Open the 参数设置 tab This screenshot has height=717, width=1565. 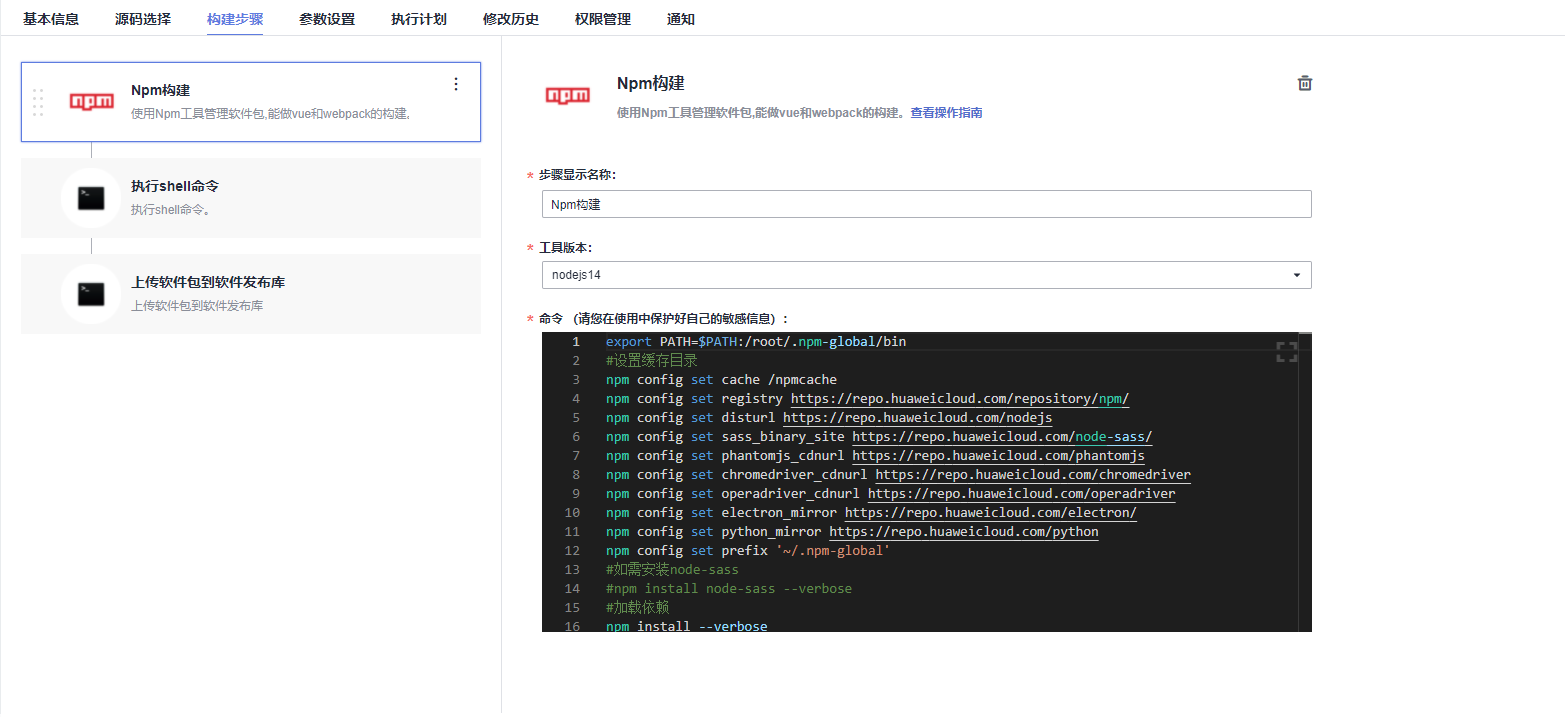tap(327, 19)
